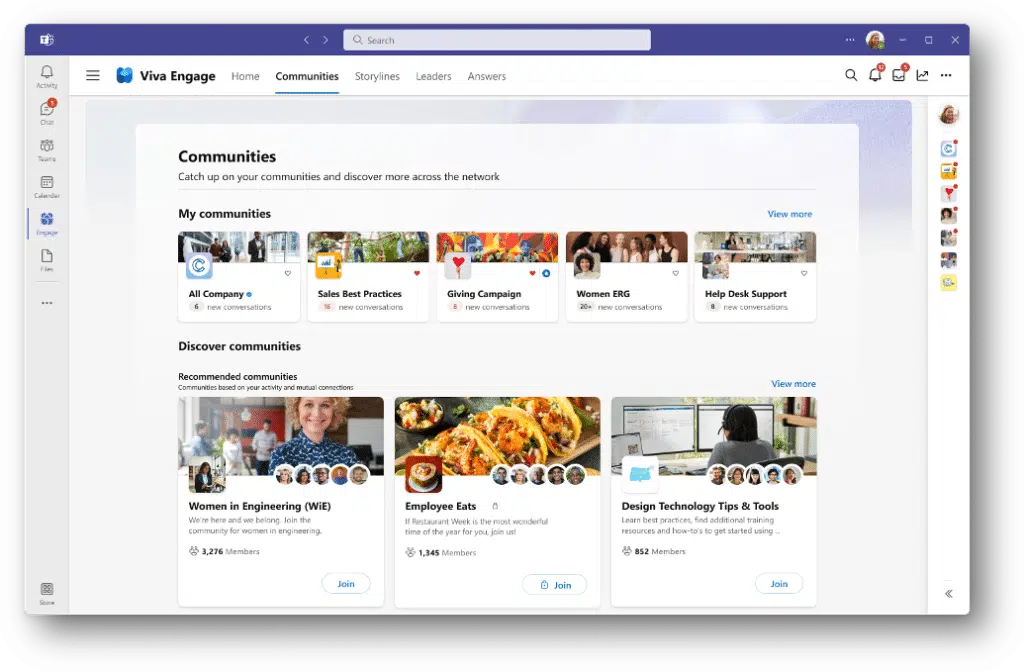Open Viva Engage notifications bell

(875, 75)
